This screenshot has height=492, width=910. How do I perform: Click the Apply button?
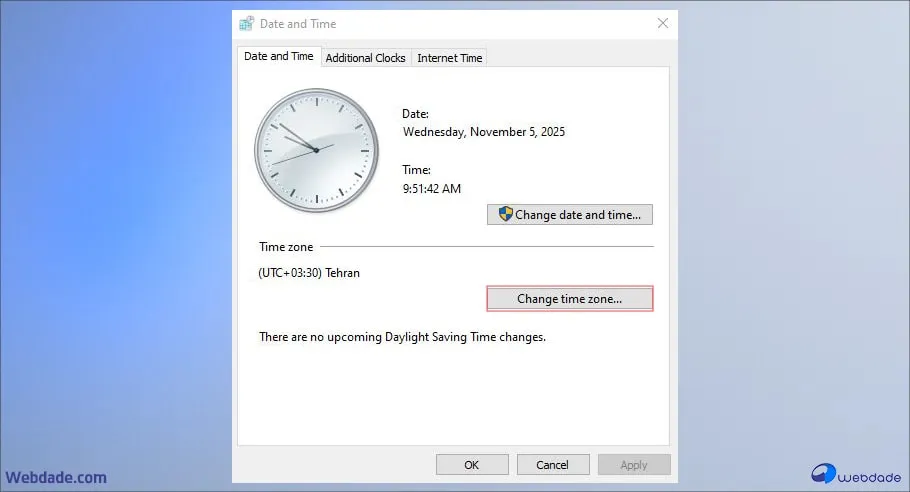[634, 465]
